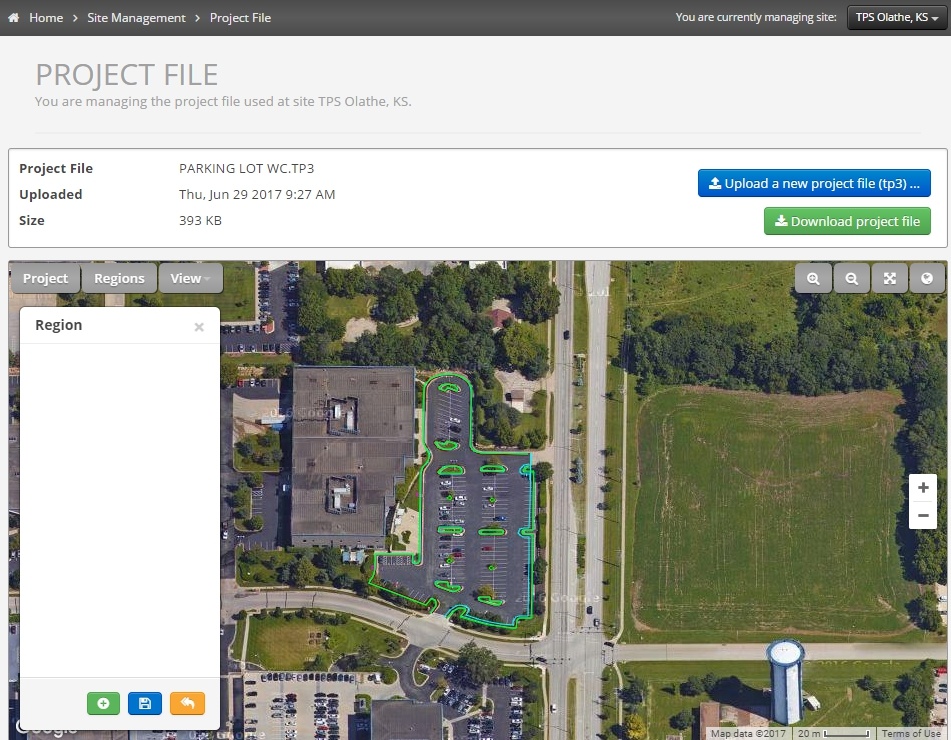Viewport: 951px width, 740px height.
Task: Open the Project tab on the map
Action: [x=45, y=278]
